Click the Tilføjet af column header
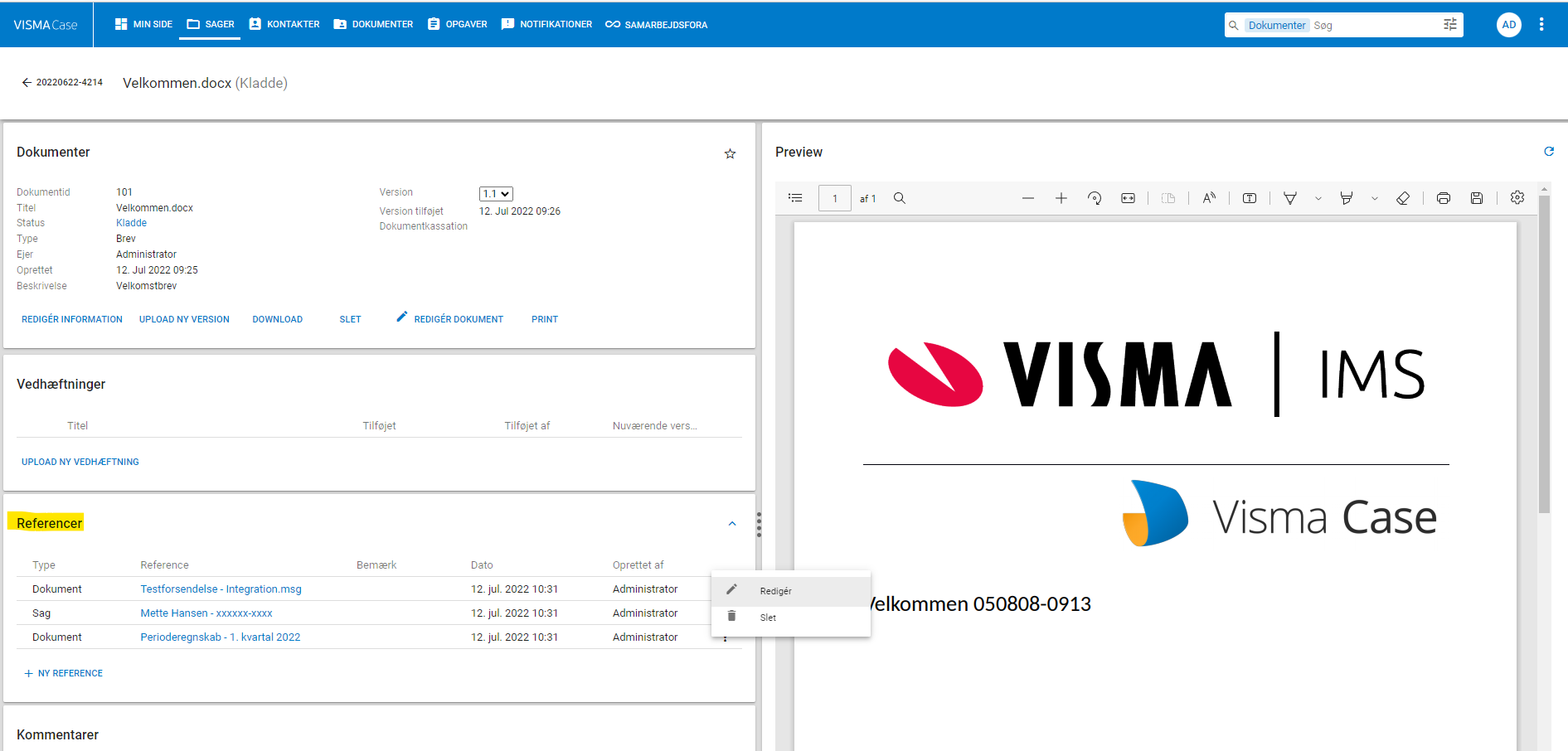Image resolution: width=1568 pixels, height=751 pixels. pyautogui.click(x=527, y=426)
